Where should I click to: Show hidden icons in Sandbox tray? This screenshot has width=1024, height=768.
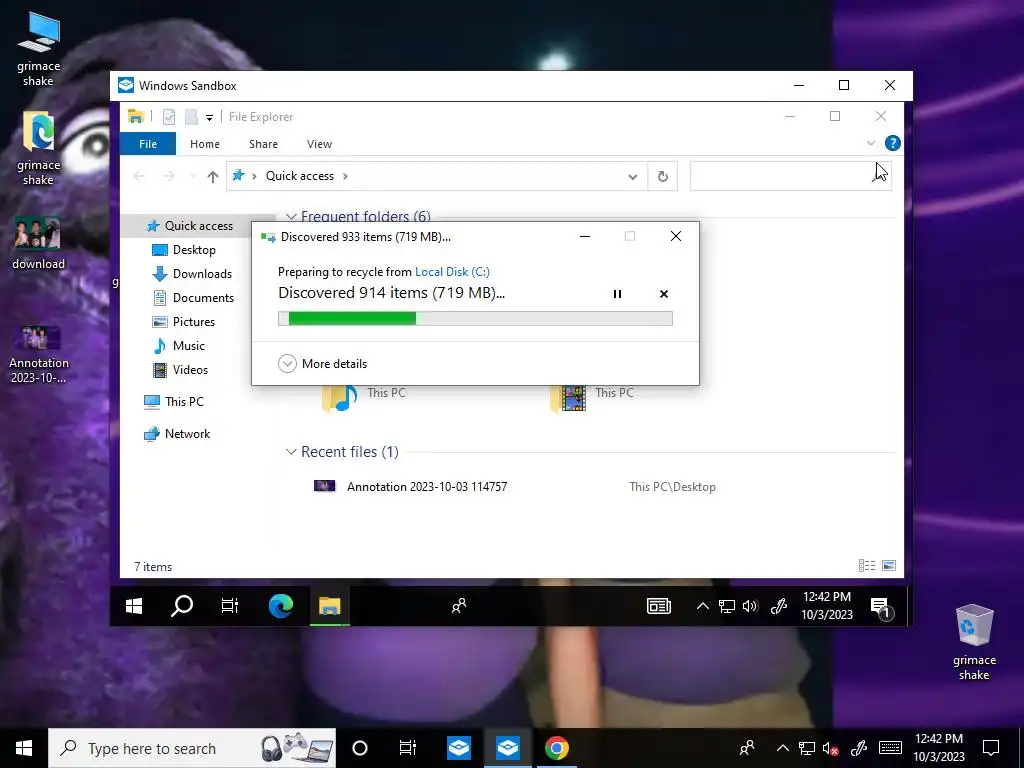tap(702, 607)
